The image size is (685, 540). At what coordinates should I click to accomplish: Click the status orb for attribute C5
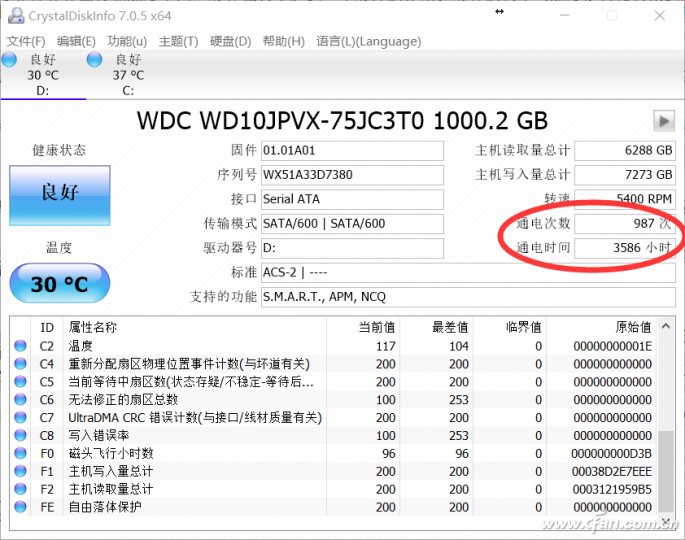(x=20, y=382)
